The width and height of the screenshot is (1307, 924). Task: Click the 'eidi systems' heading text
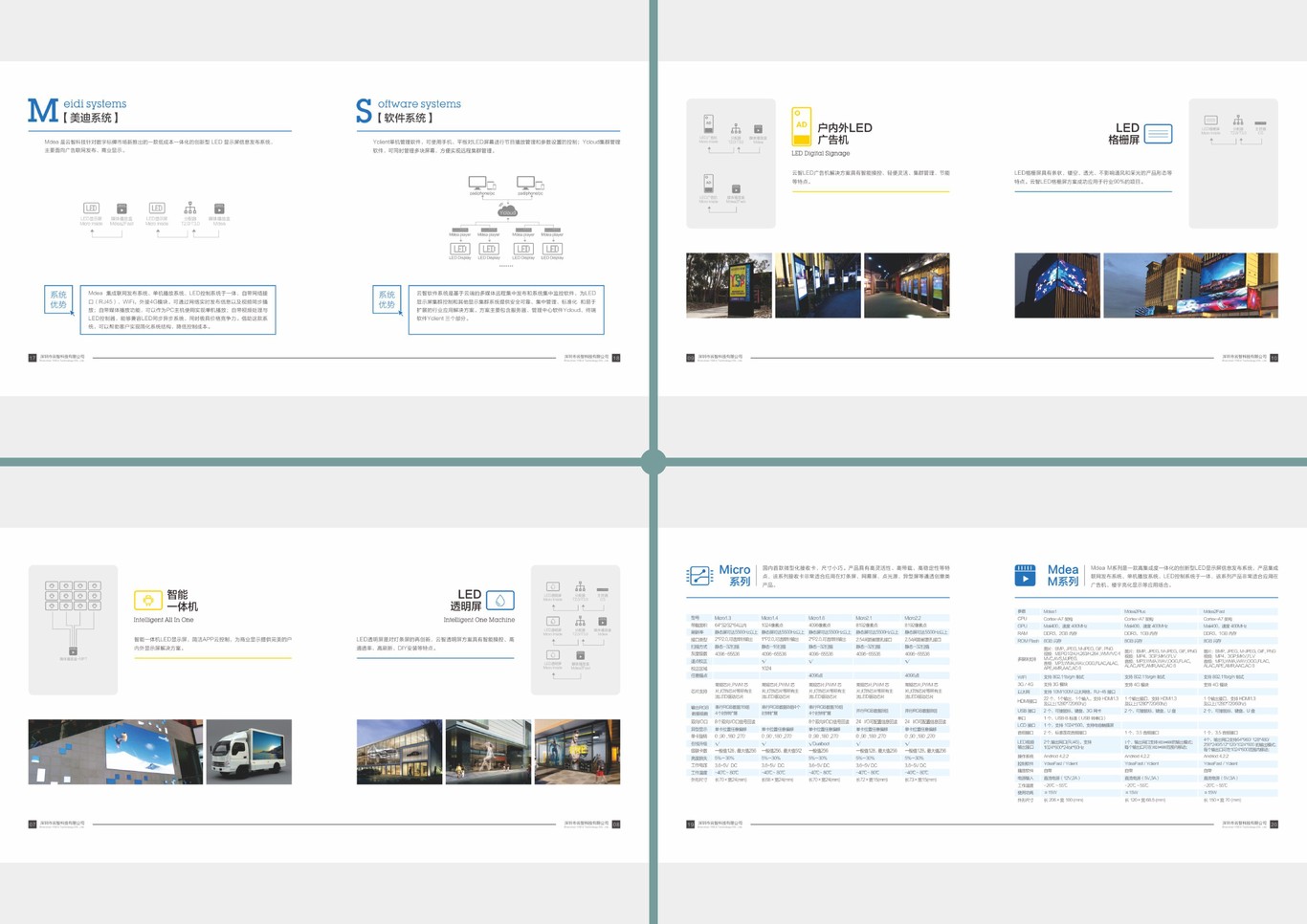[95, 104]
